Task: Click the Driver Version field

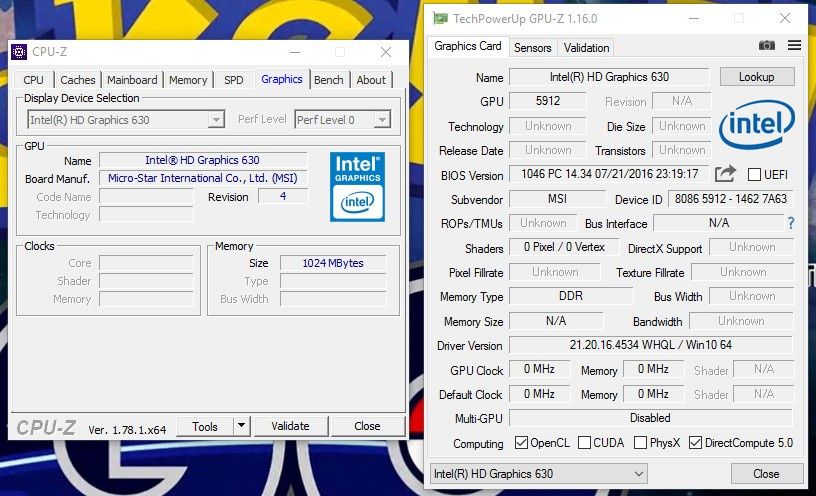Action: point(651,345)
